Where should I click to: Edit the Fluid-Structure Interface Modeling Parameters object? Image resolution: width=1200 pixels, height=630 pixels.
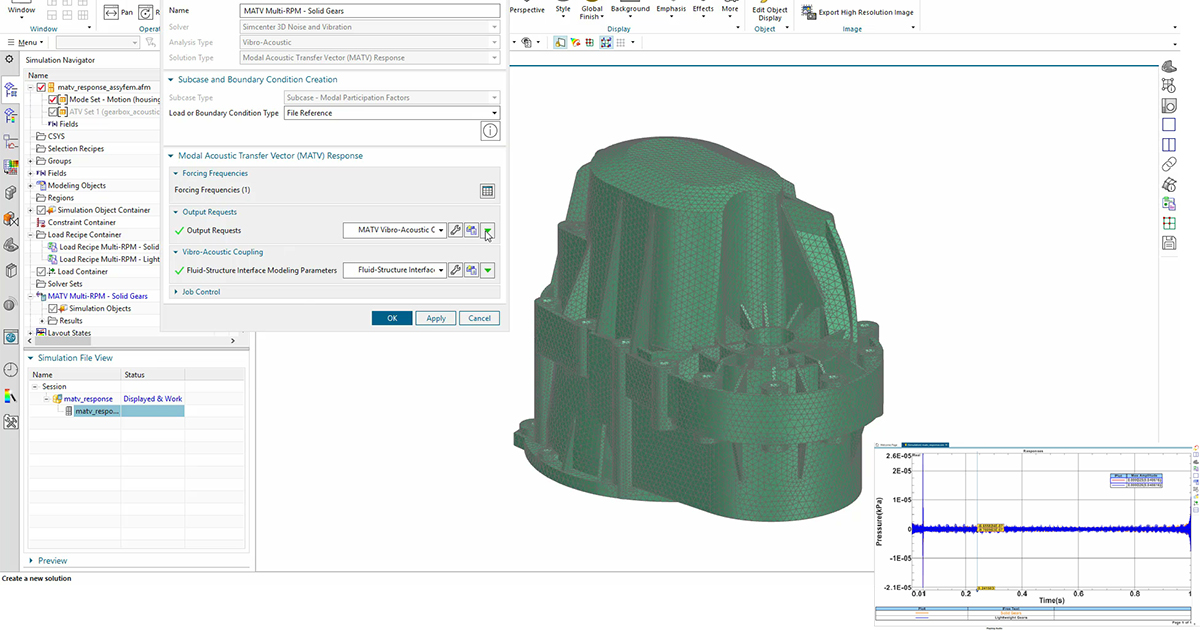click(457, 269)
